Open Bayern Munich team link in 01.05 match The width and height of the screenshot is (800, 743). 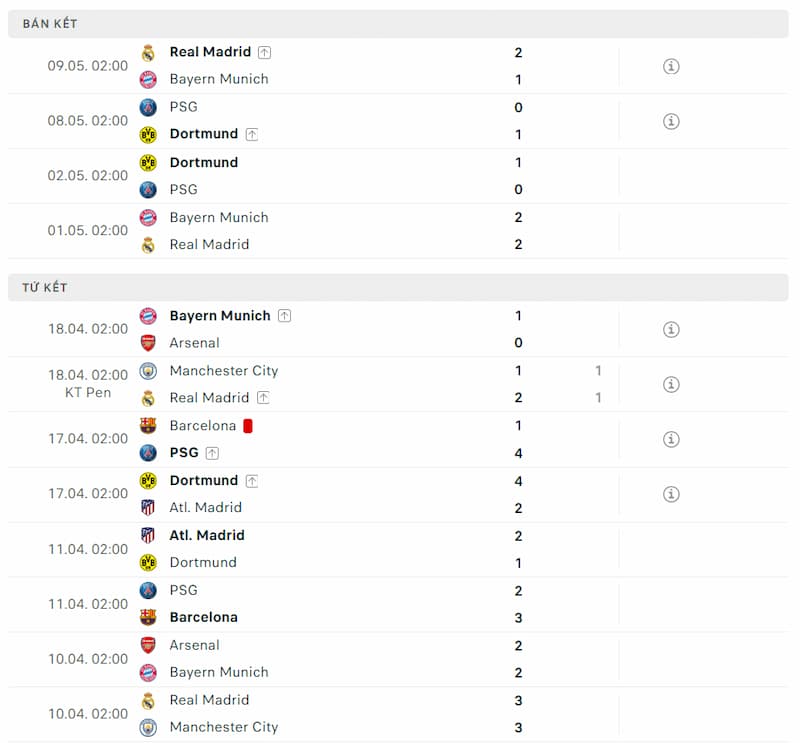click(219, 217)
